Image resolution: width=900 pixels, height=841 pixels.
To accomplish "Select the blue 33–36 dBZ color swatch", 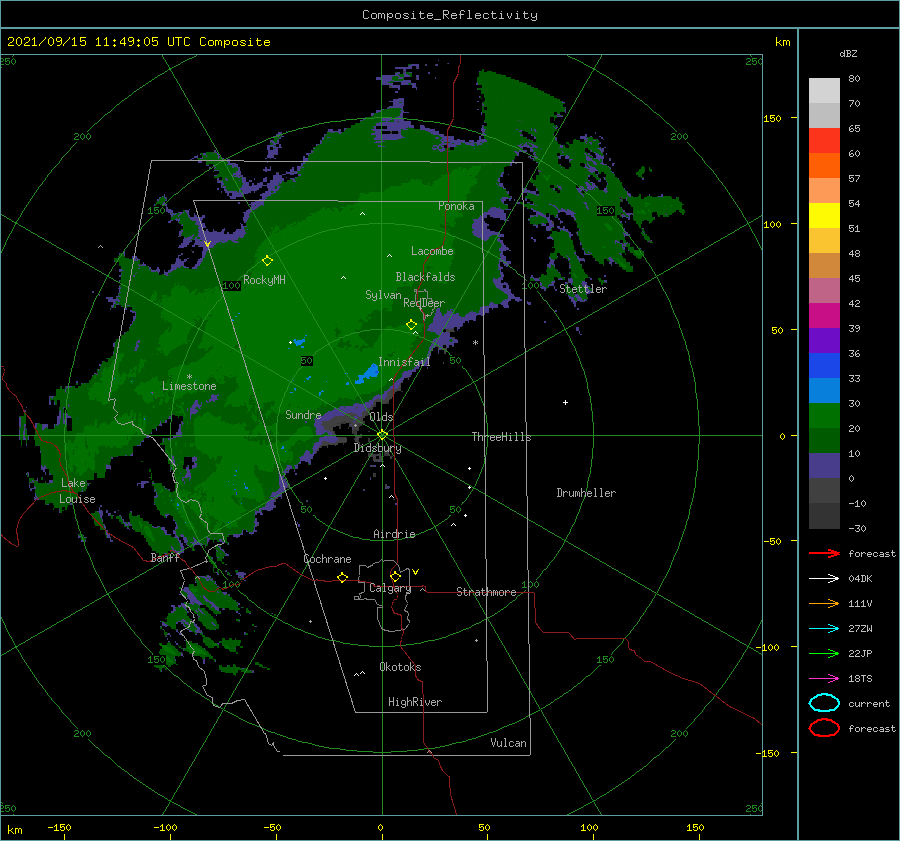I will coord(824,366).
